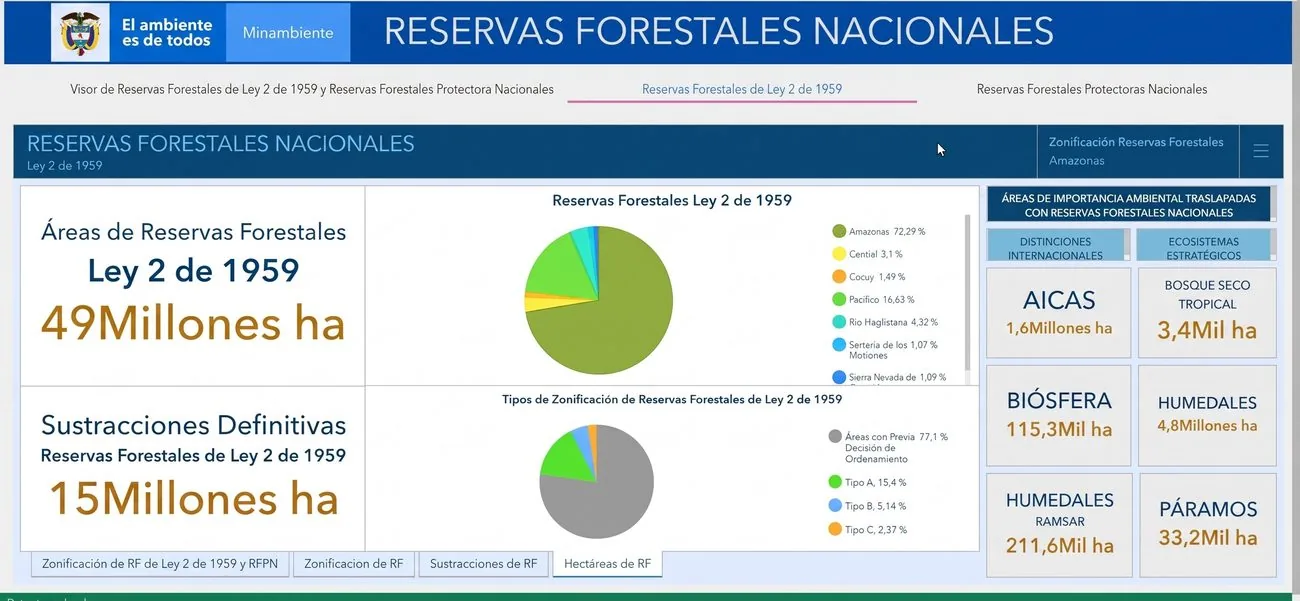This screenshot has width=1300, height=601.
Task: Select the Reservas Forestales de Ley 2 de 1959 tab
Action: click(742, 89)
